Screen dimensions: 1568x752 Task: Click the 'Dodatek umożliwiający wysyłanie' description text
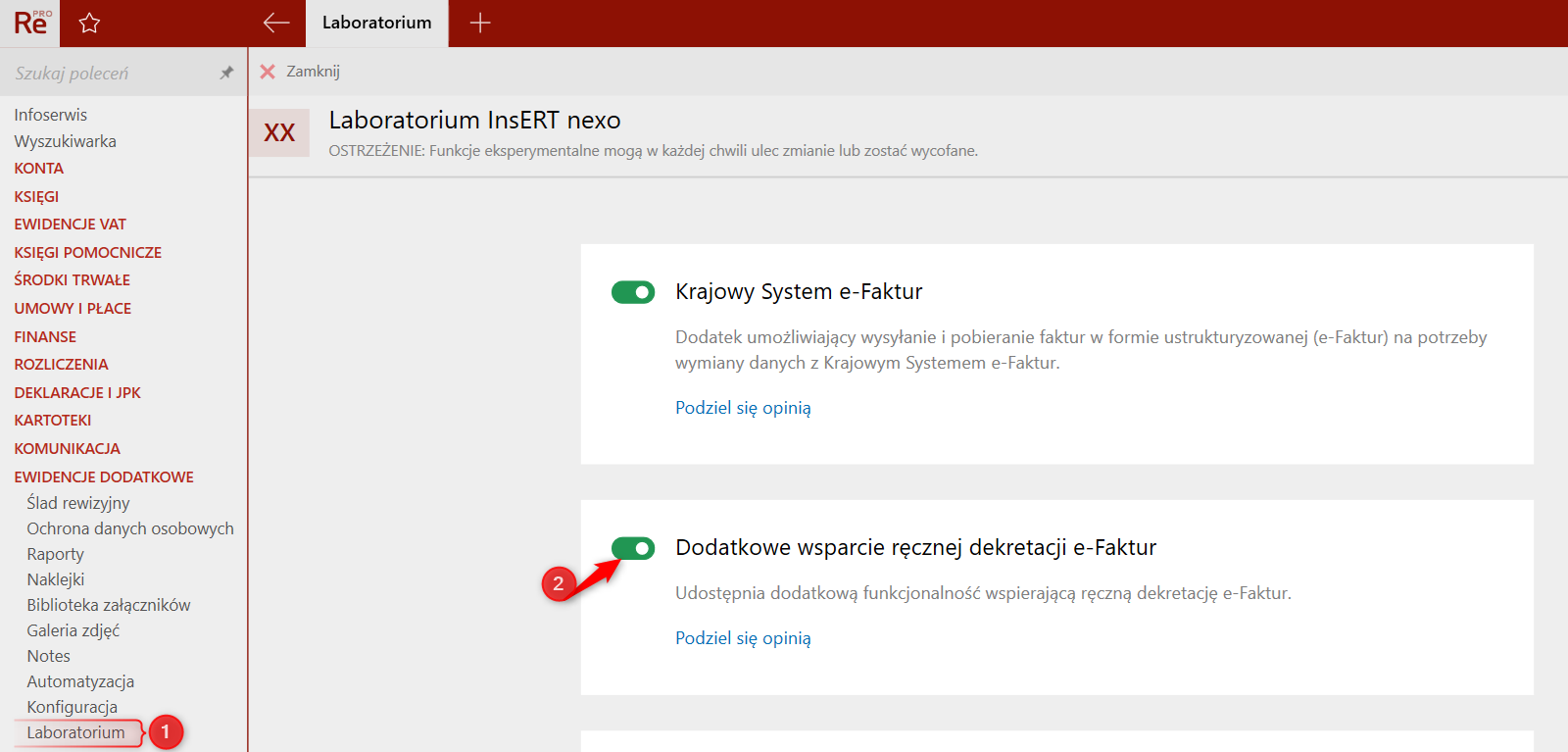pyautogui.click(x=1081, y=350)
